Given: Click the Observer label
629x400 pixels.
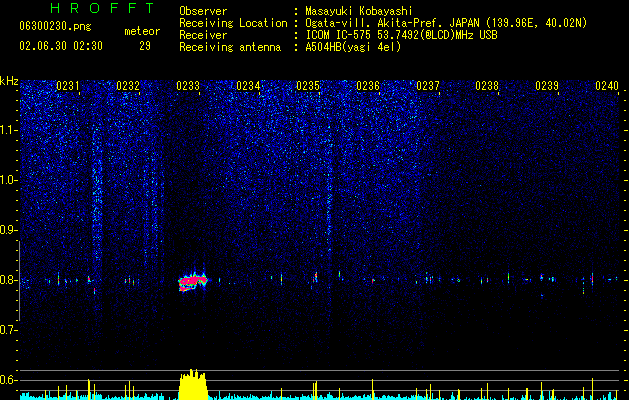Looking at the screenshot, I should pos(203,11).
